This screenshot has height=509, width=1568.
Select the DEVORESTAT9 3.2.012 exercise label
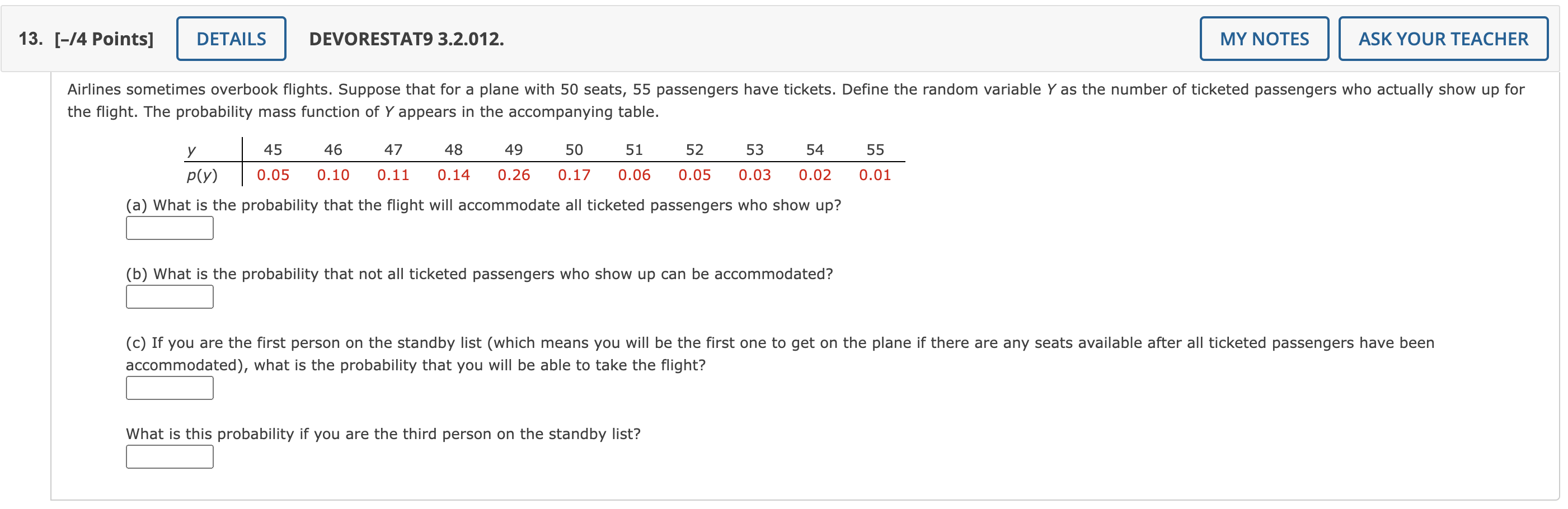(405, 38)
